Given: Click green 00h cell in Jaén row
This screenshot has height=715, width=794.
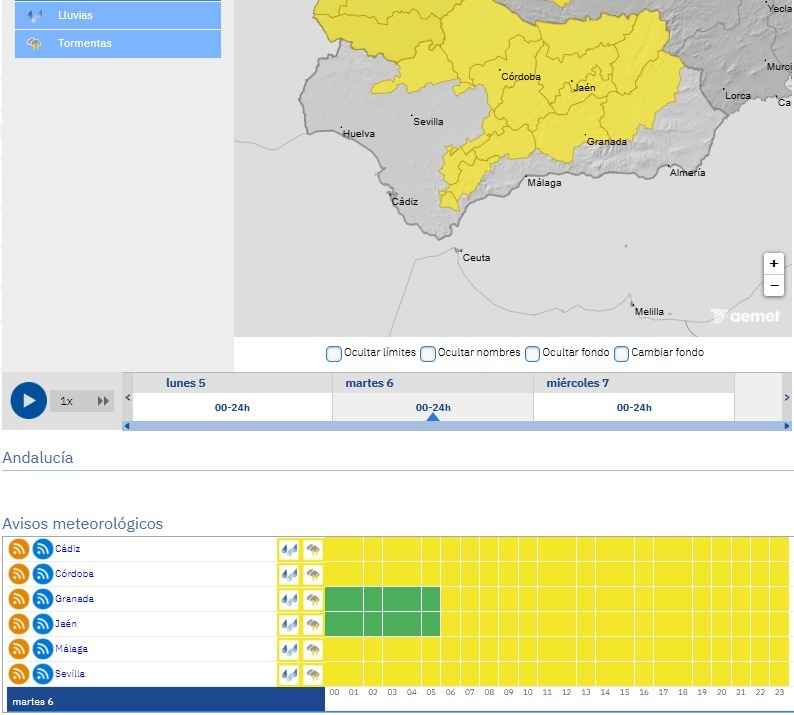Looking at the screenshot, I should 334,624.
